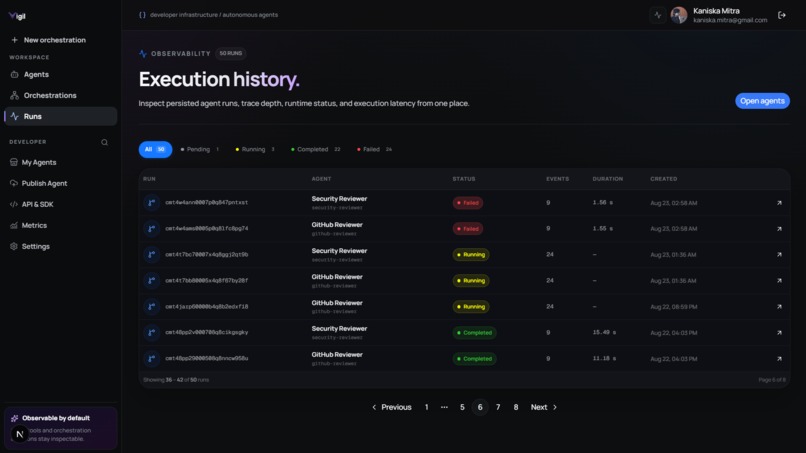Open the Aug 22, 08:59 PM run via its arrow icon
The image size is (806, 453).
(x=779, y=306)
